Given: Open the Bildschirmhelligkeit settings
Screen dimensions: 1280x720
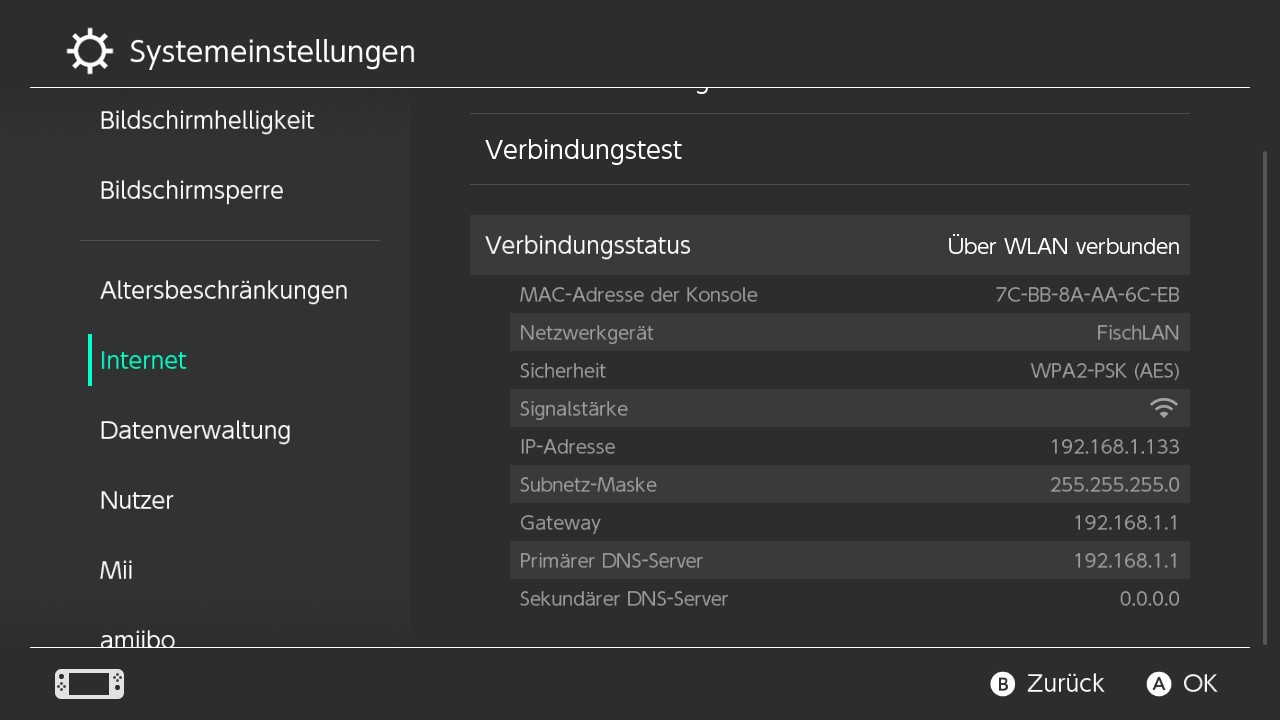Looking at the screenshot, I should pos(207,121).
